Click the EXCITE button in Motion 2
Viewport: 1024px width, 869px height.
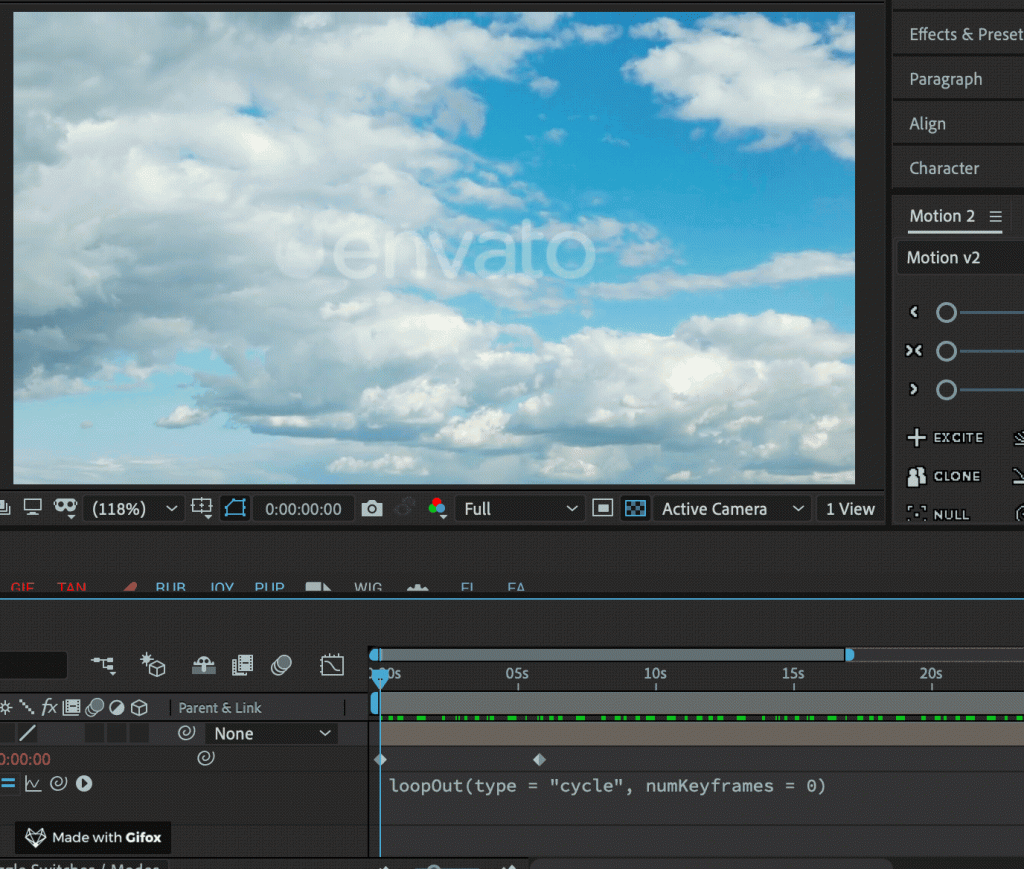tap(945, 438)
